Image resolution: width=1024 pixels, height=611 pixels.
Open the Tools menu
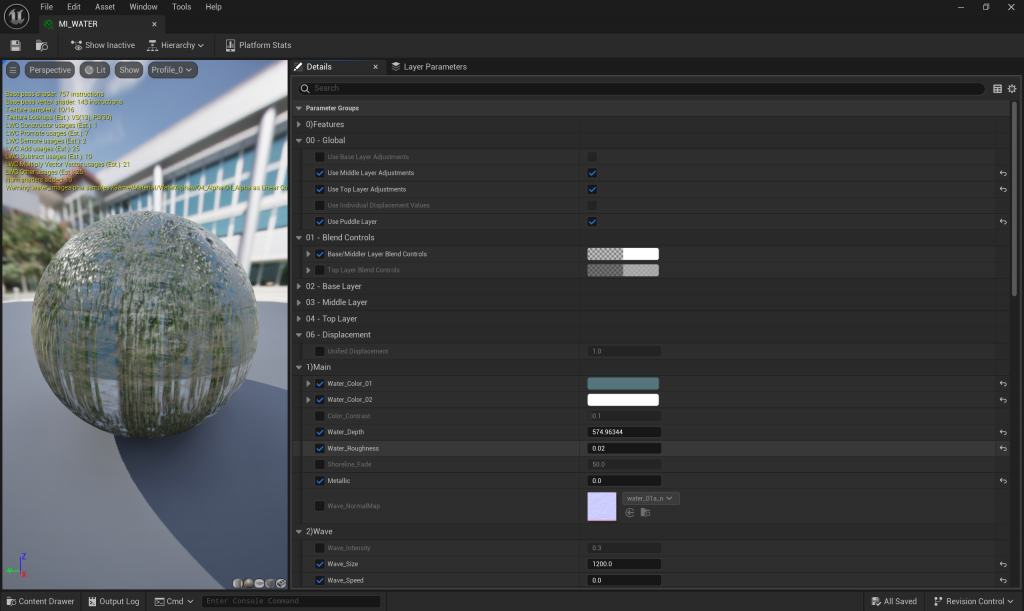coord(182,7)
